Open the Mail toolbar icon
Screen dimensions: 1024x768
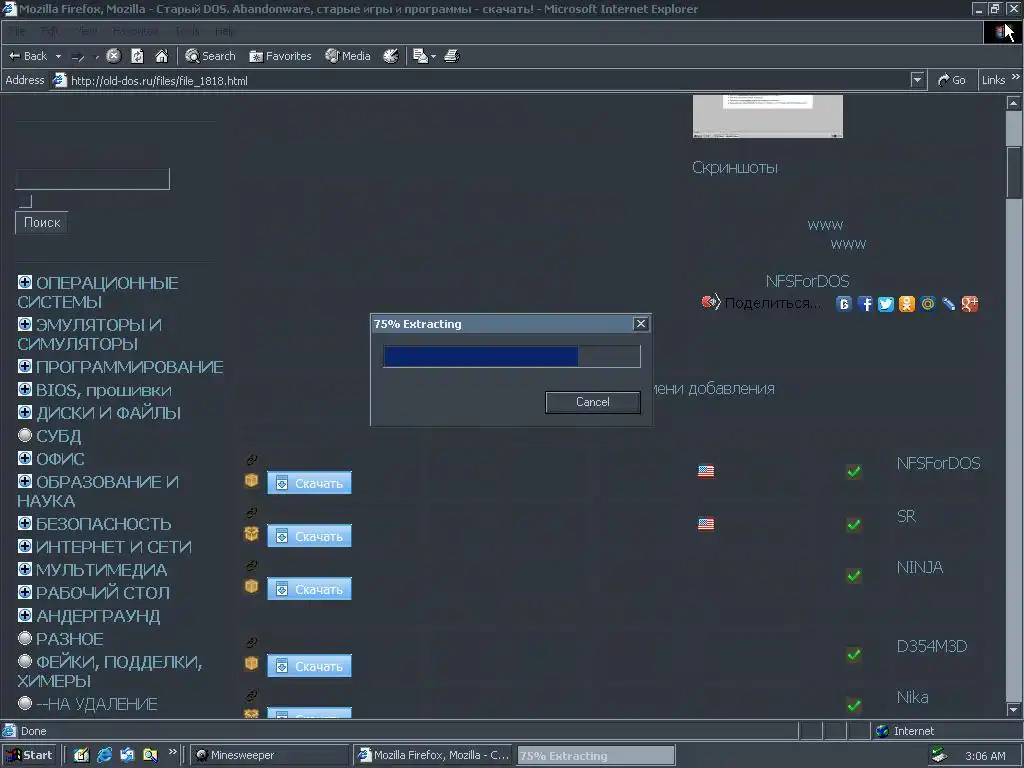424,56
